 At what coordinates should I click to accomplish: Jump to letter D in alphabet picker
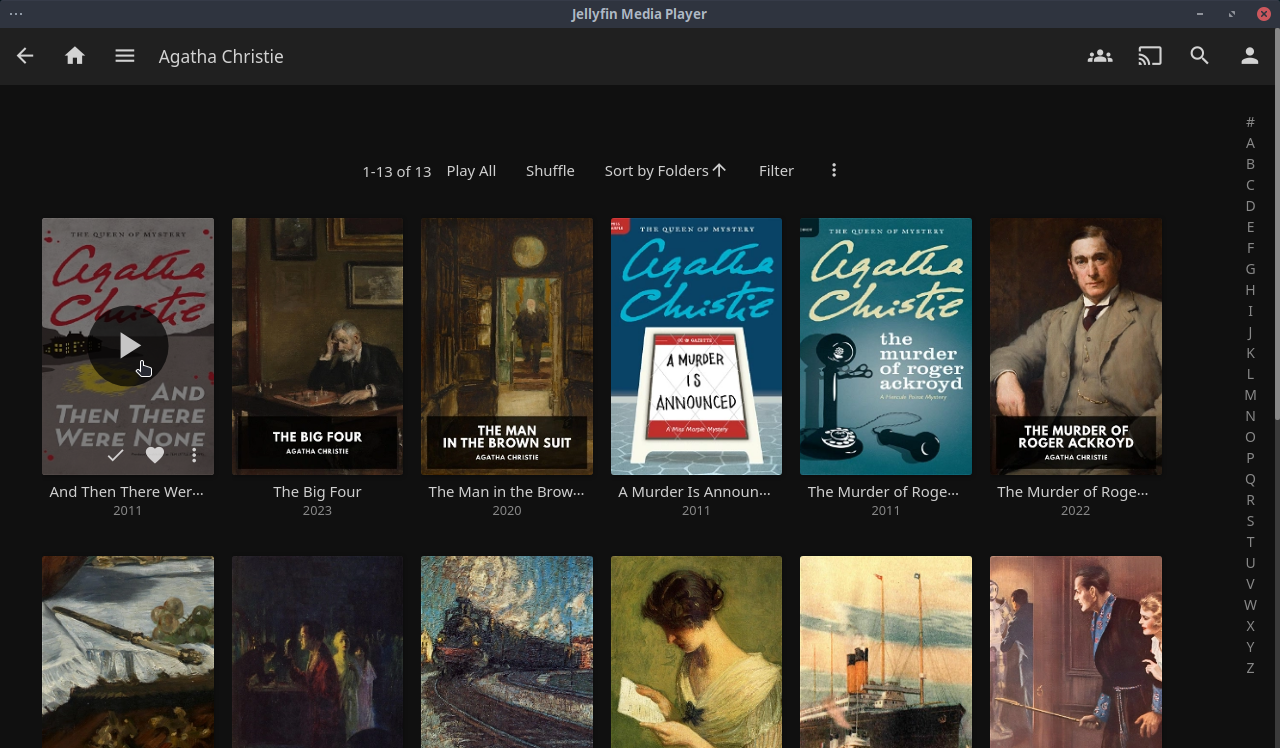point(1250,206)
